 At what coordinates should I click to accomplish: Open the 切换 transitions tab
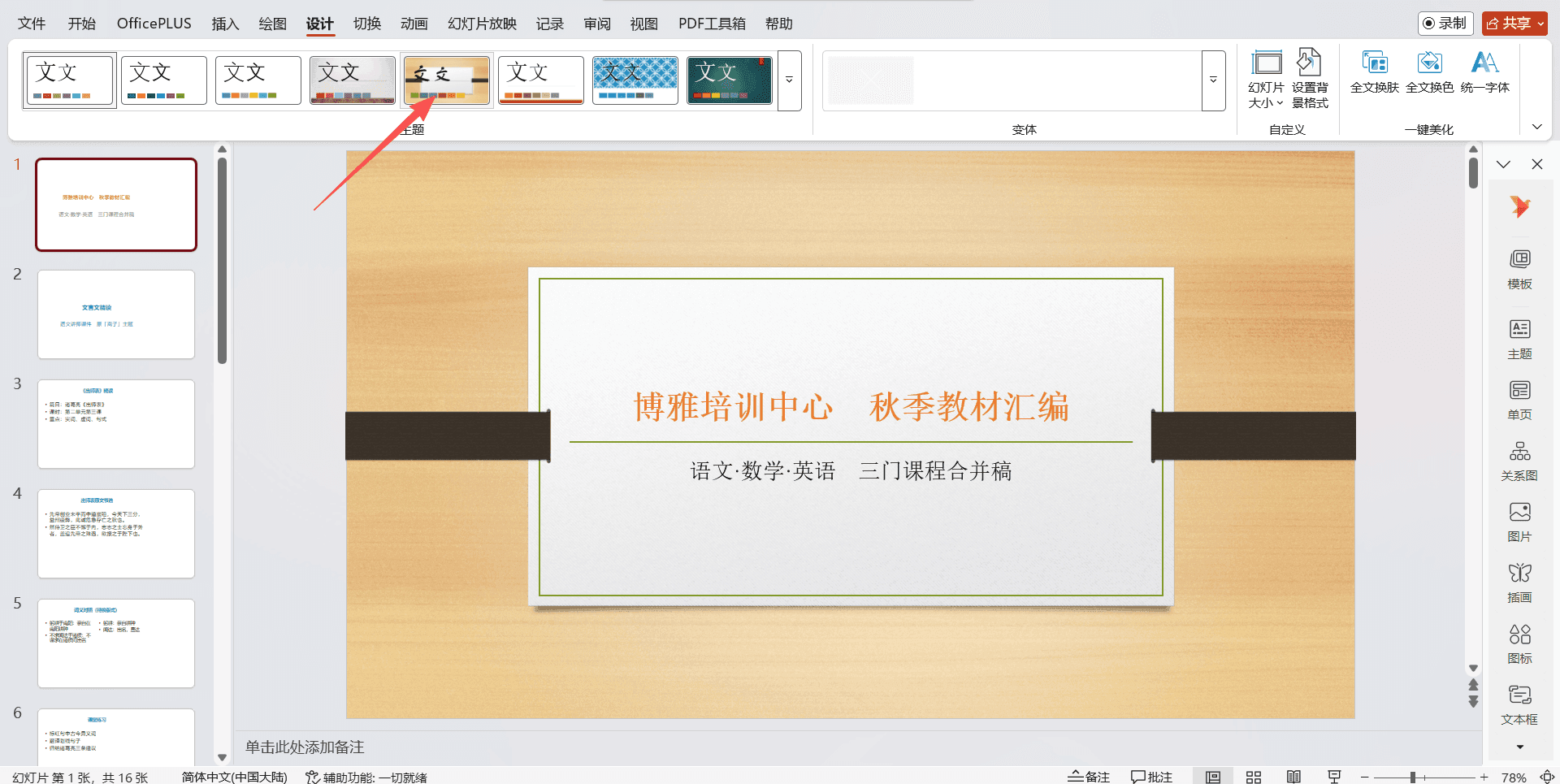pyautogui.click(x=367, y=24)
